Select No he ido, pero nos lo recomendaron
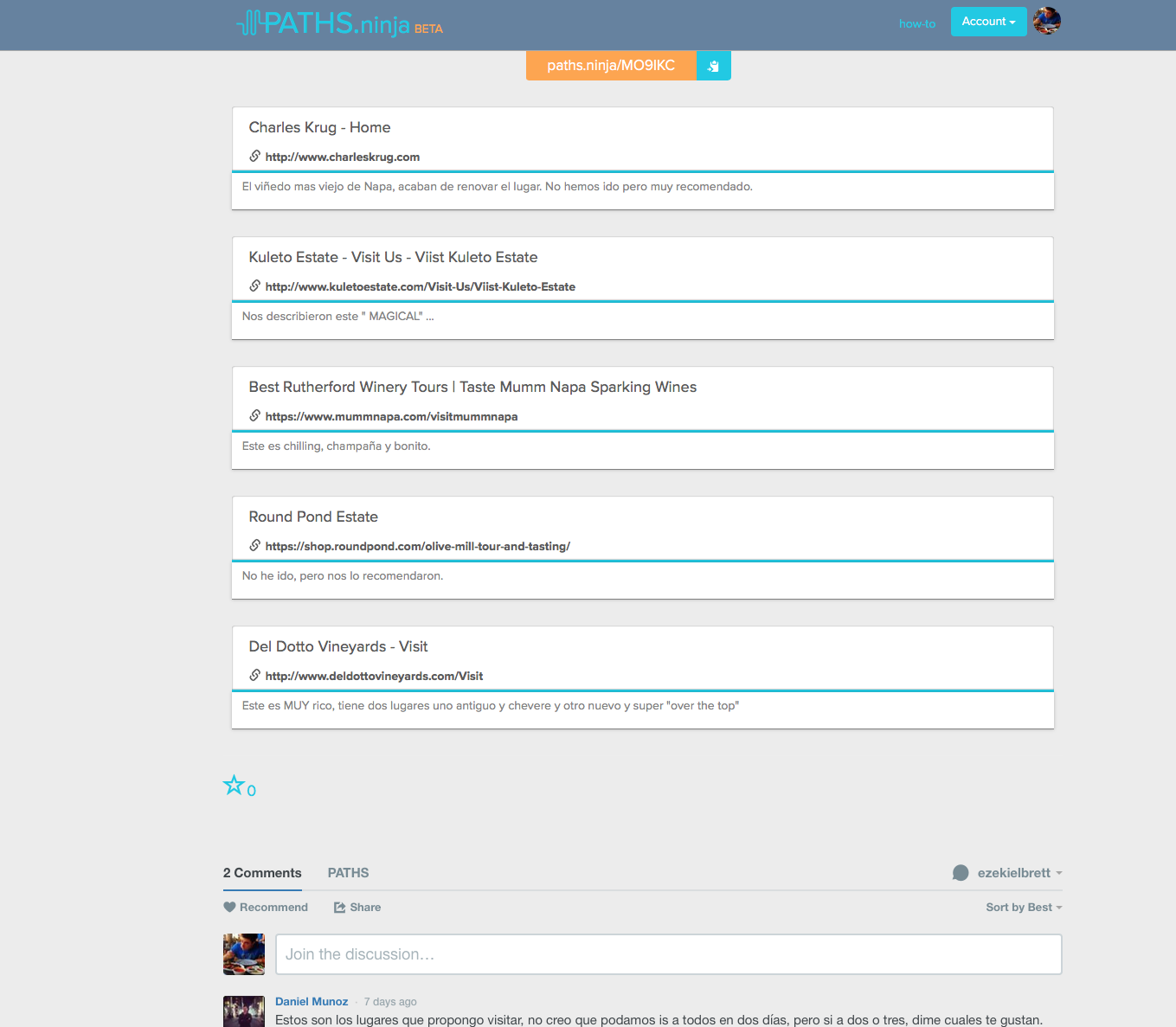The image size is (1176, 1027). [x=343, y=575]
